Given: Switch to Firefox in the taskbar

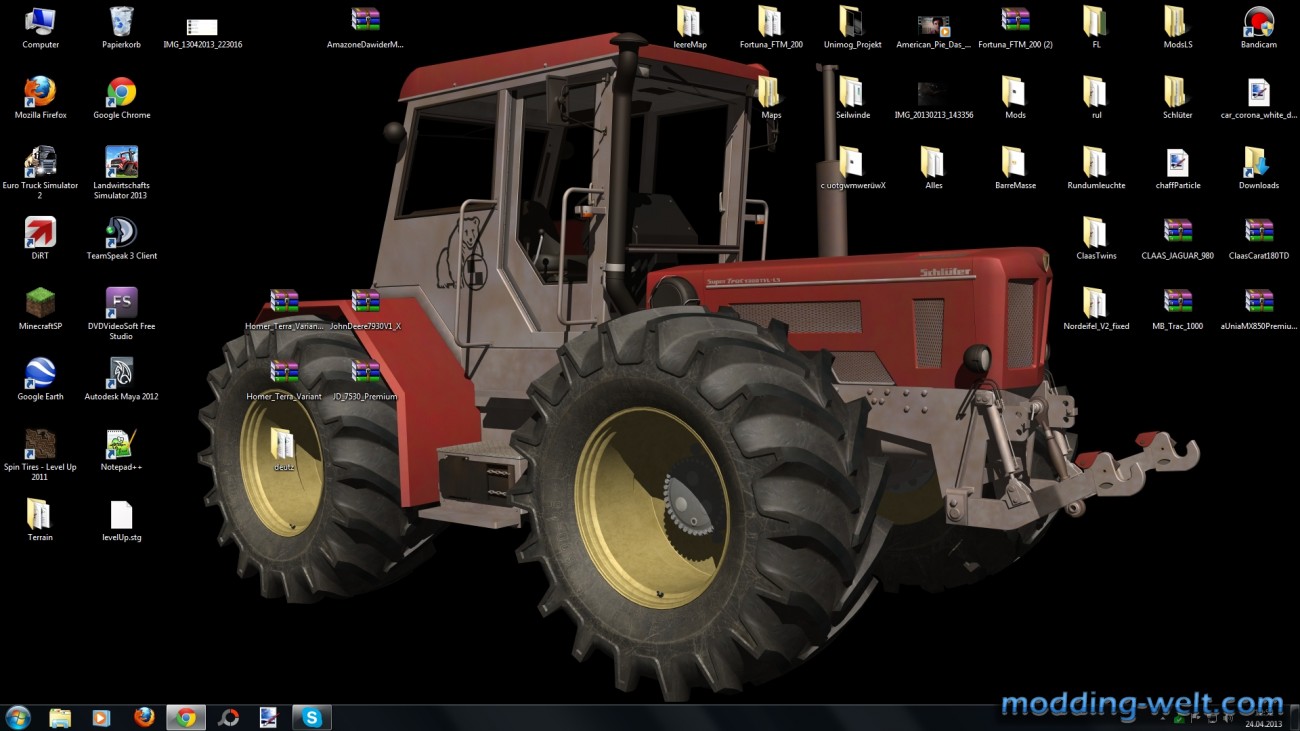Looking at the screenshot, I should point(144,717).
